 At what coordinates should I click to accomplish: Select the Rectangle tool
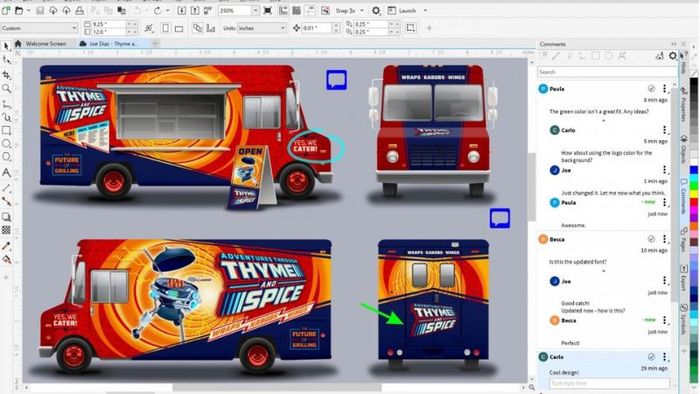(x=6, y=130)
